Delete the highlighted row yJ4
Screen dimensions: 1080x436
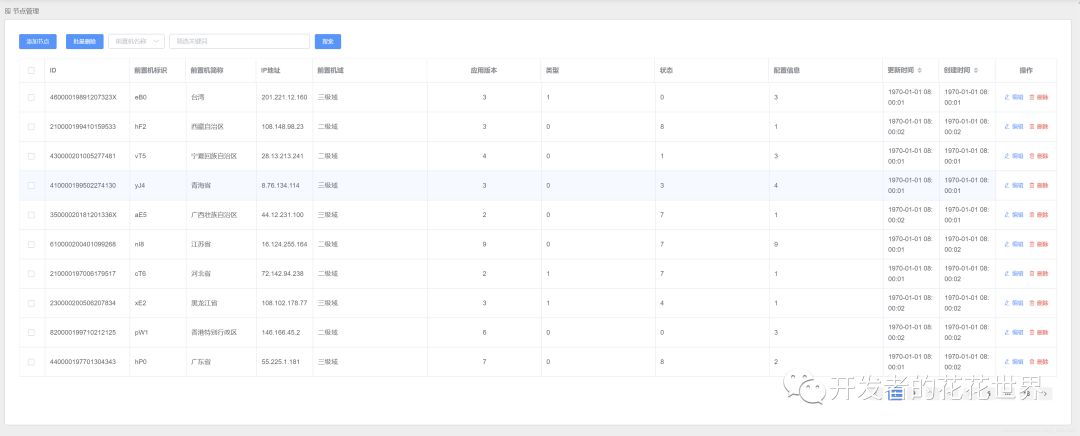1039,185
